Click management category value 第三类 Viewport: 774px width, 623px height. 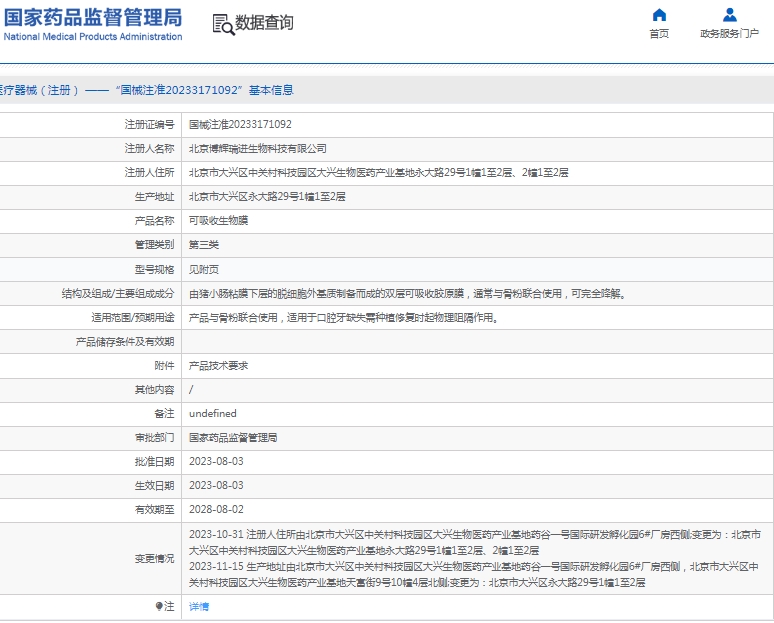pos(203,245)
